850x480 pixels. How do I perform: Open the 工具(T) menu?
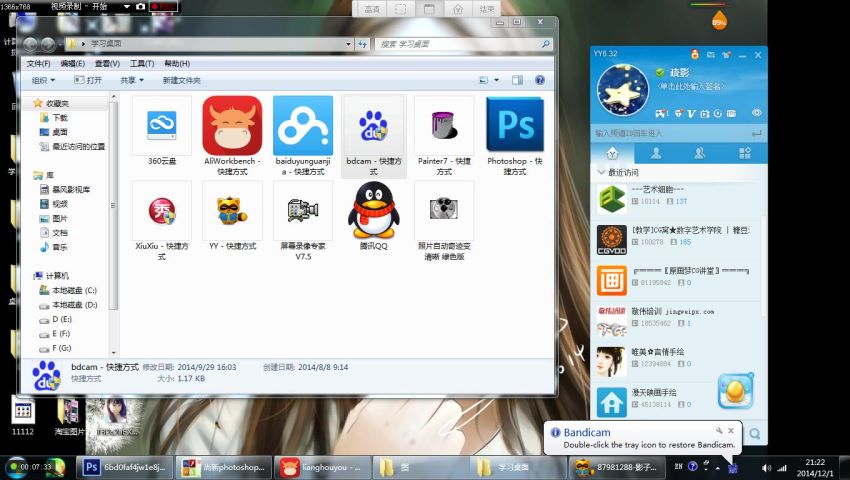tap(141, 63)
